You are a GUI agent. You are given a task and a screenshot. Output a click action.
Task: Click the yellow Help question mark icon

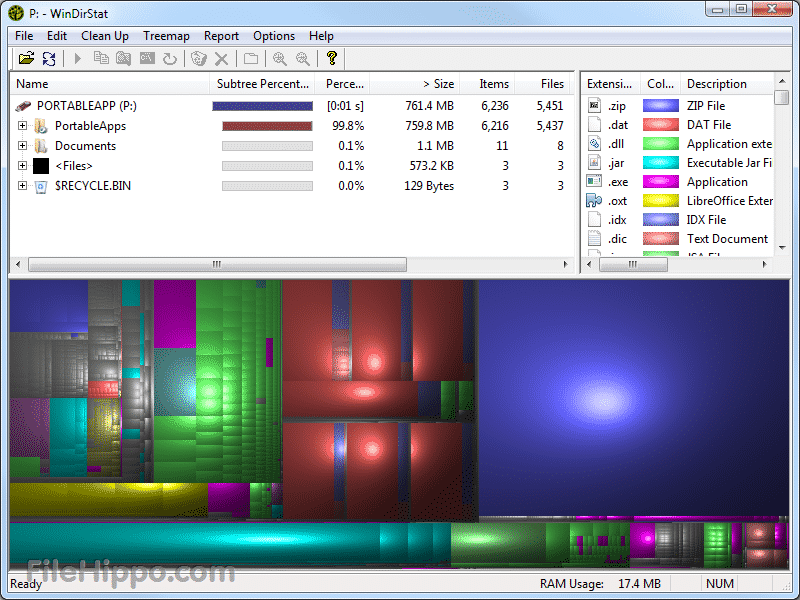(x=332, y=59)
